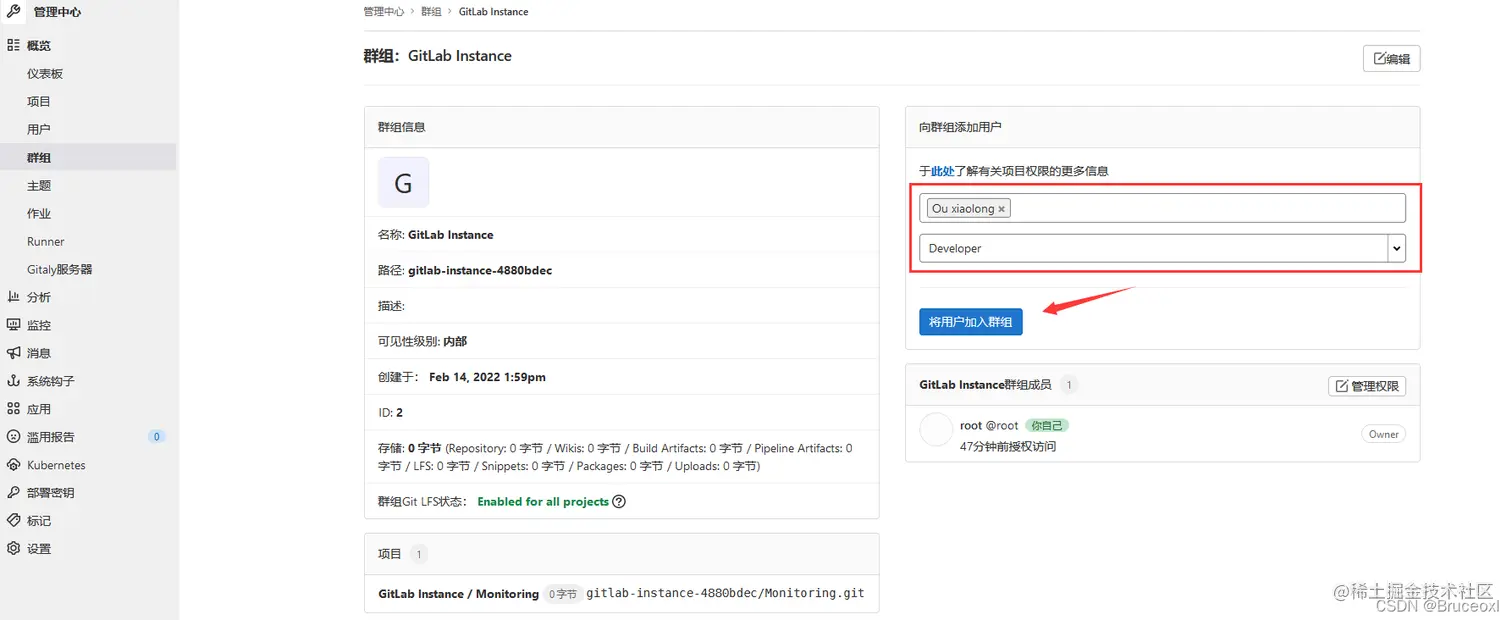The width and height of the screenshot is (1512, 620).
Task: Open 仪表板 in the sidebar
Action: pos(45,74)
